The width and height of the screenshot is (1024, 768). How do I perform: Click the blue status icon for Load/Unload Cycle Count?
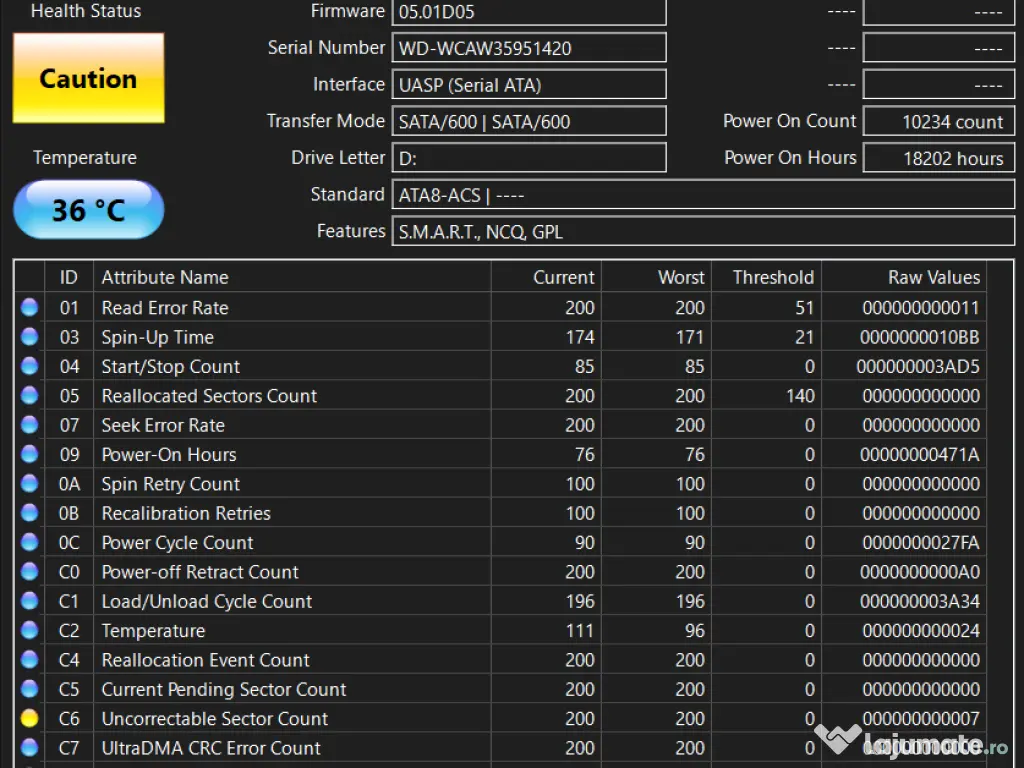[x=29, y=601]
